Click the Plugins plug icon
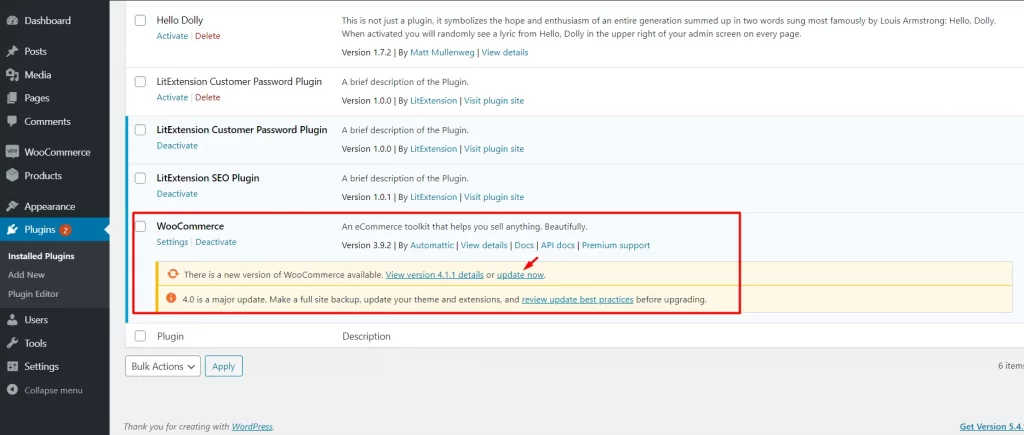The width and height of the screenshot is (1024, 435). (12, 230)
